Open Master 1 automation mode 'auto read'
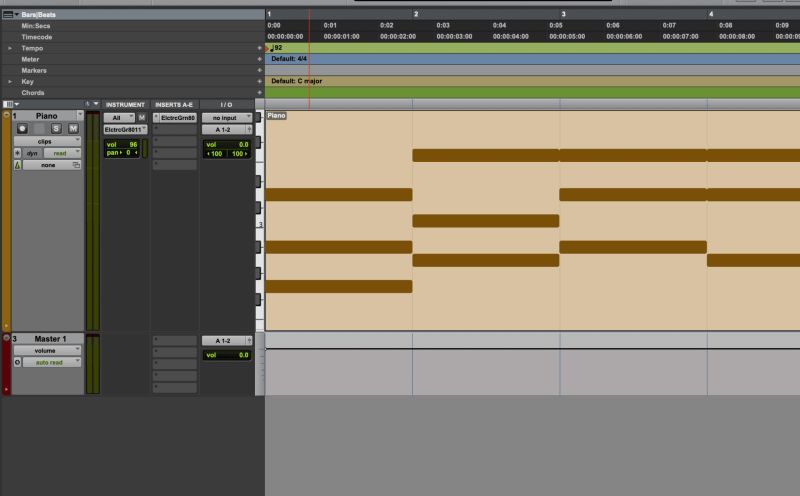Viewport: 800px width, 496px height. click(52, 362)
